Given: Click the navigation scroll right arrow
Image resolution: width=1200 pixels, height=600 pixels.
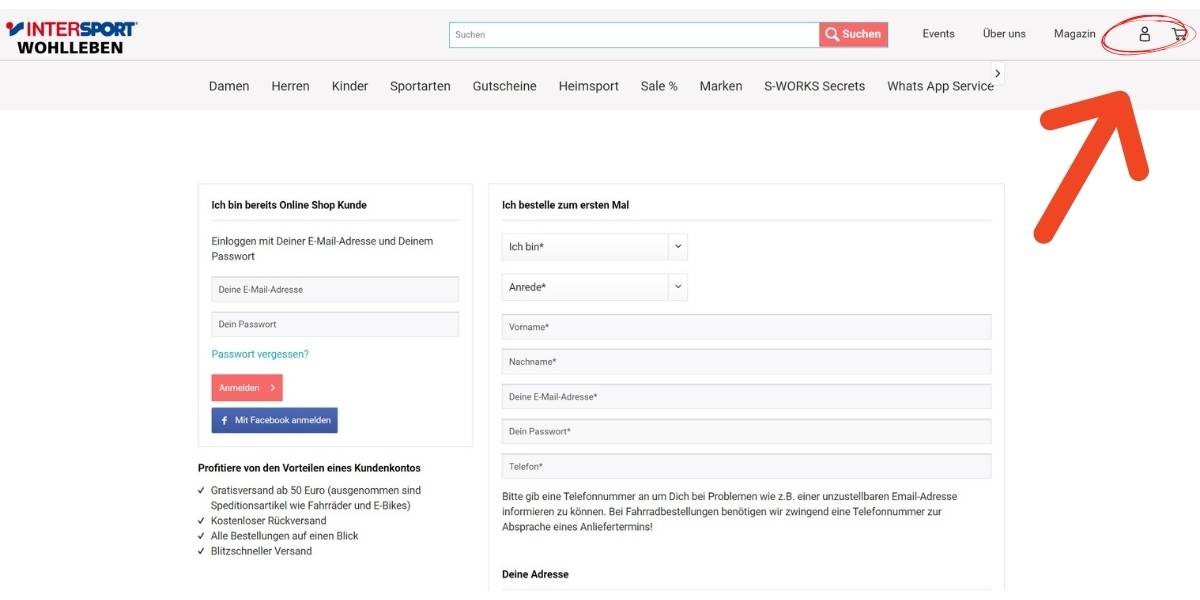Looking at the screenshot, I should pos(997,73).
